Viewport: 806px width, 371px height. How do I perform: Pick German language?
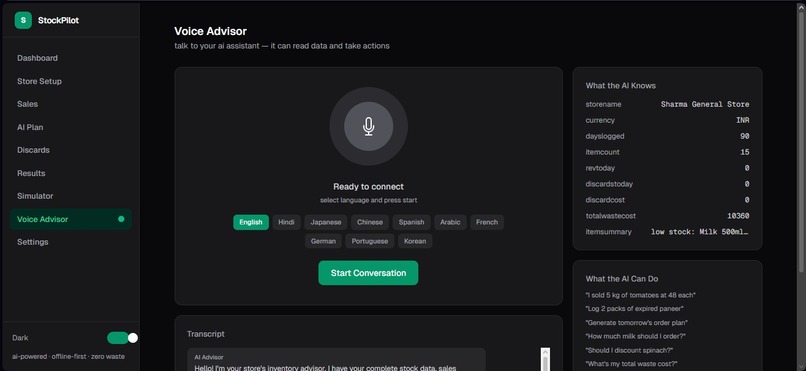click(x=323, y=241)
